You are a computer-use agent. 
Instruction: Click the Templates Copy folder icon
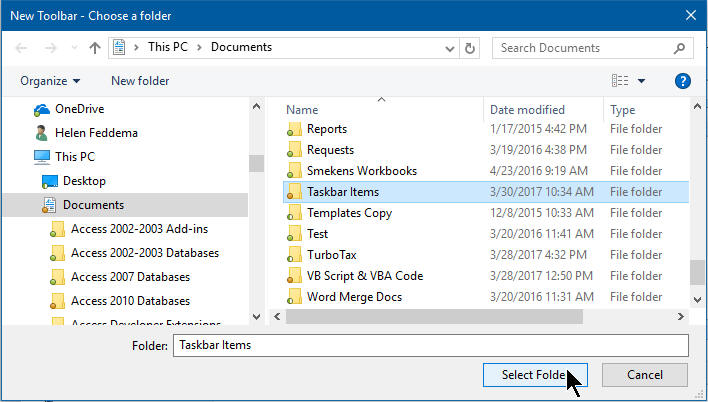pyautogui.click(x=294, y=213)
